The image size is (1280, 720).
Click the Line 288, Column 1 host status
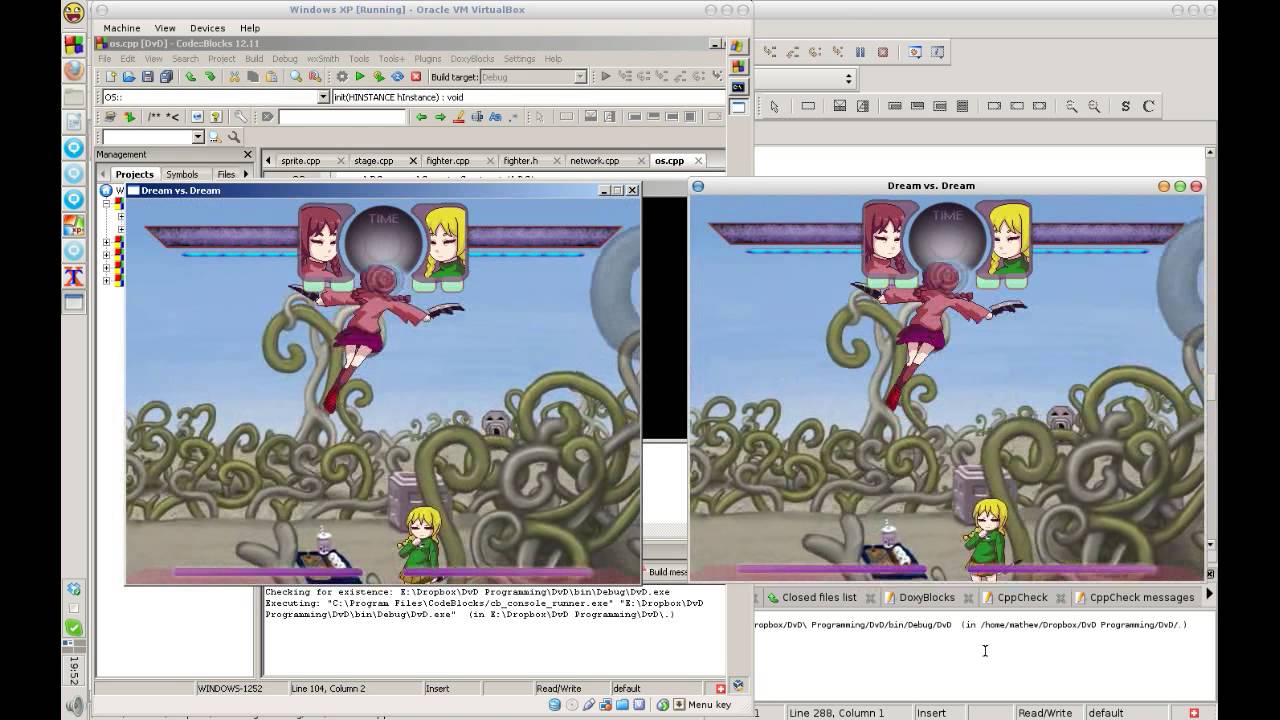tap(836, 713)
